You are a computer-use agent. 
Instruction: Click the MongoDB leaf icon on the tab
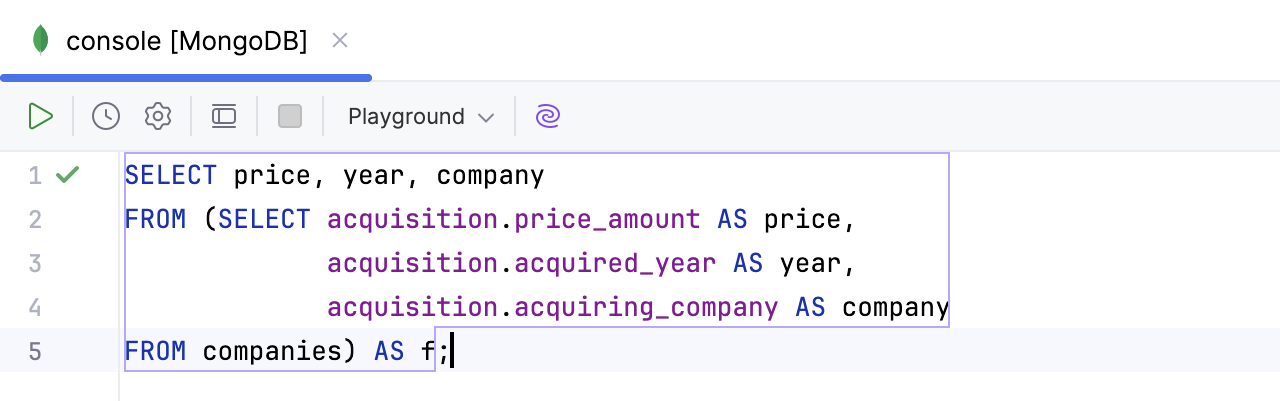[x=41, y=40]
